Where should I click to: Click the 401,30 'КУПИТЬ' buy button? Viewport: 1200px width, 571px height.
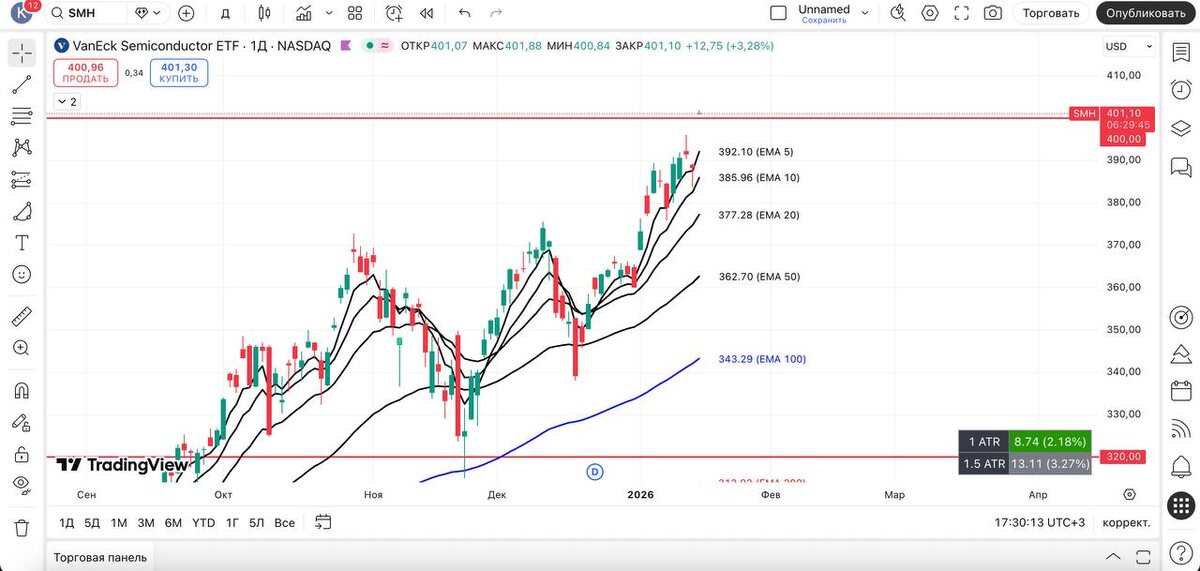coord(179,73)
